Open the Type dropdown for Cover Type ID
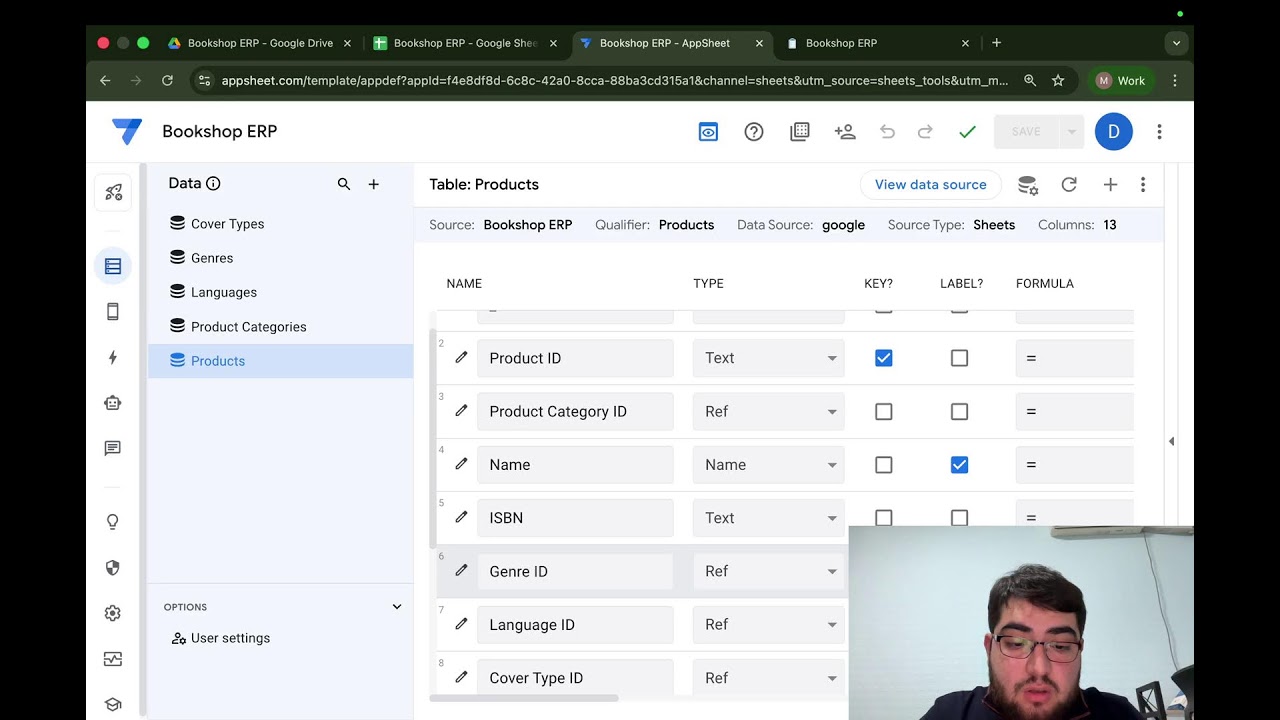 coord(769,678)
